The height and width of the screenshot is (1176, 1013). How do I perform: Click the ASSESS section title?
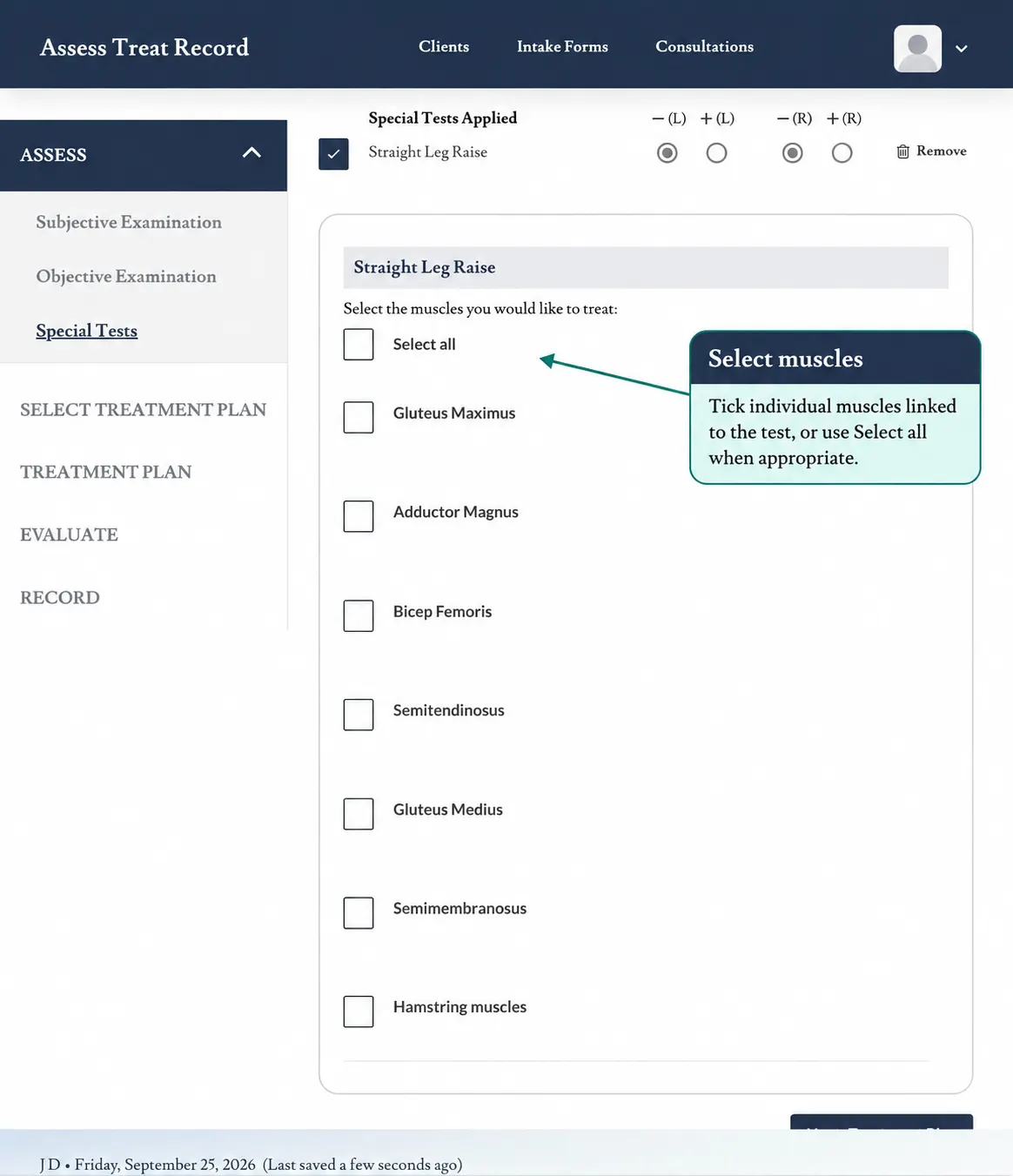[53, 155]
